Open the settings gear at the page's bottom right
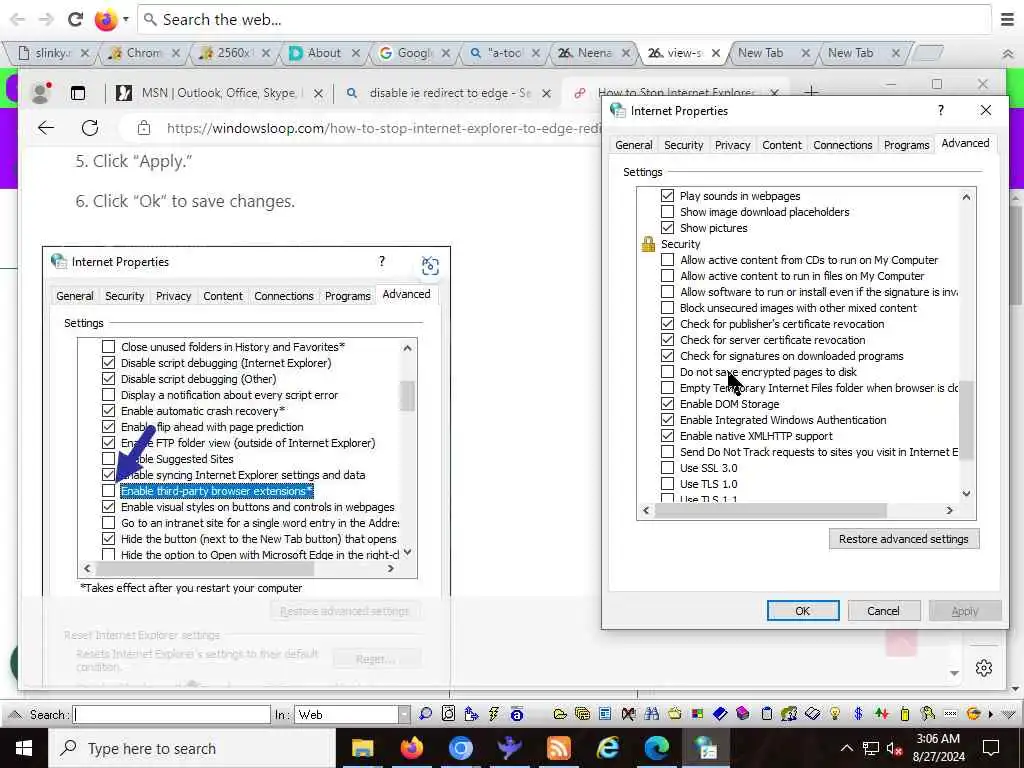The image size is (1024, 768). (x=984, y=667)
